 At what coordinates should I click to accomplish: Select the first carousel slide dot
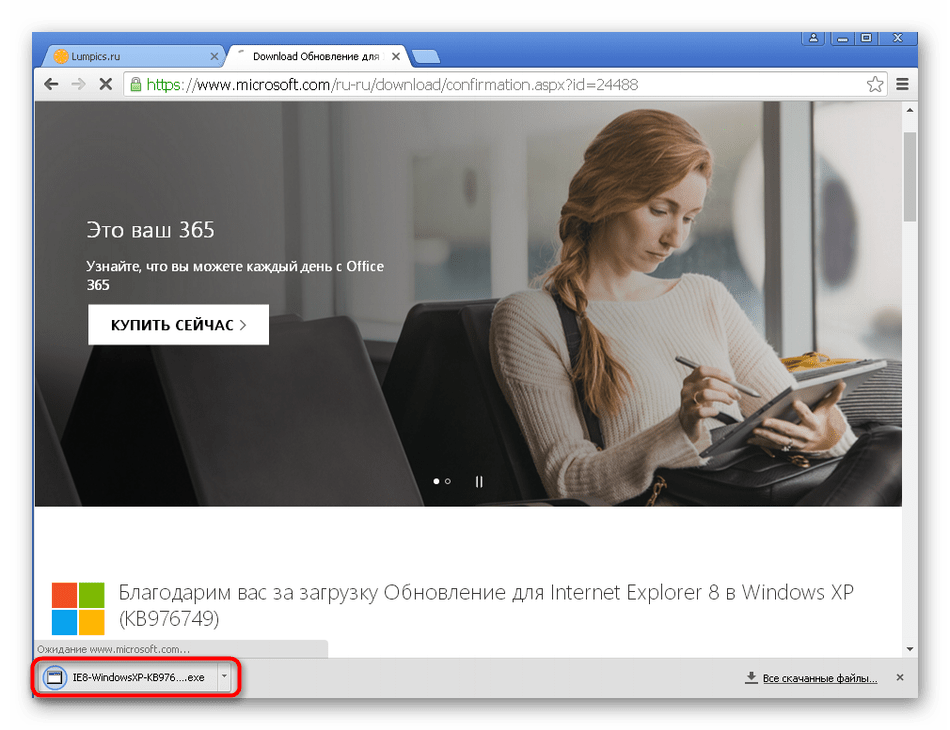pos(436,481)
